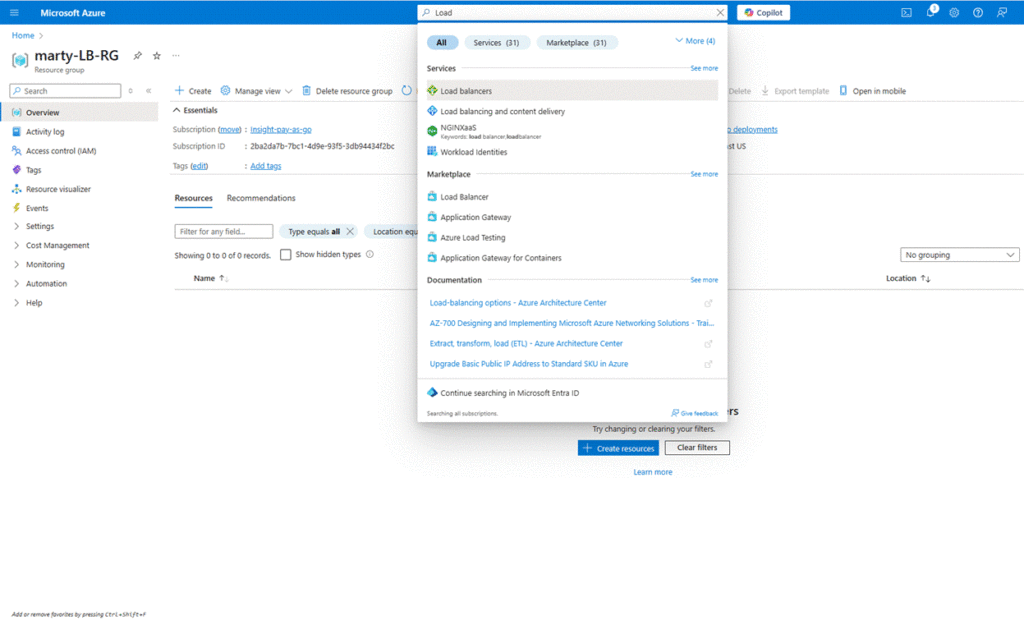Open portal settings gear icon
This screenshot has height=620, width=1024.
pyautogui.click(x=954, y=13)
